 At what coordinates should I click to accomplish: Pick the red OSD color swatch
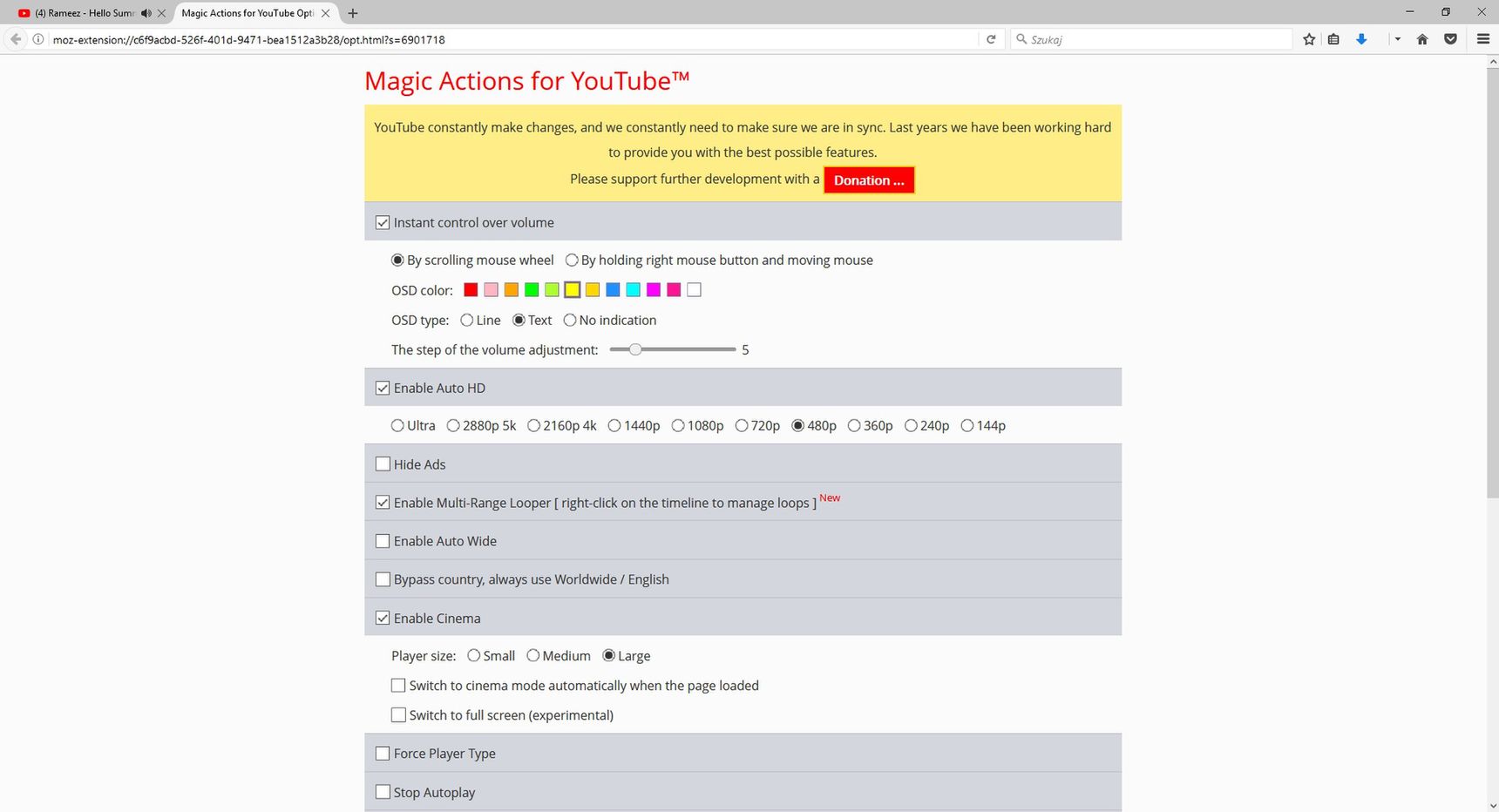[471, 290]
